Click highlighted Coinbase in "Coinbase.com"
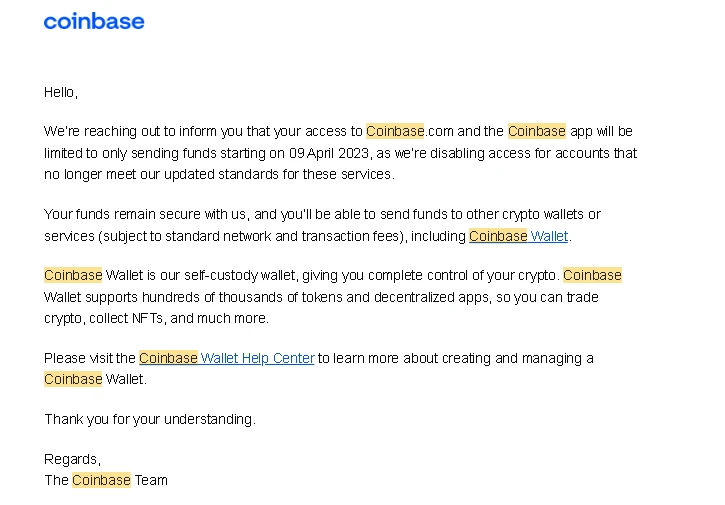Viewport: 725px width, 505px height. 395,131
